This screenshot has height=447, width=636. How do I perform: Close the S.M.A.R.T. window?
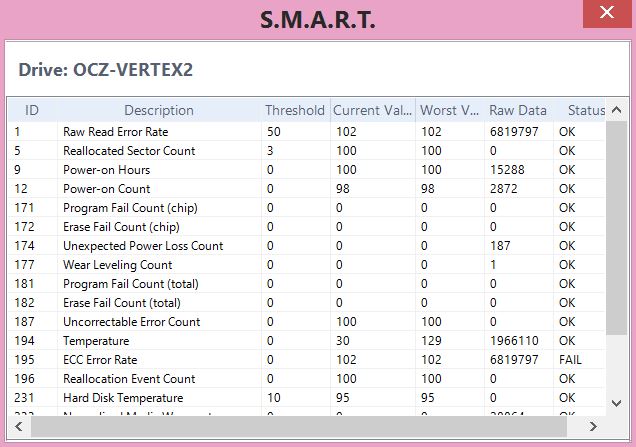point(607,13)
